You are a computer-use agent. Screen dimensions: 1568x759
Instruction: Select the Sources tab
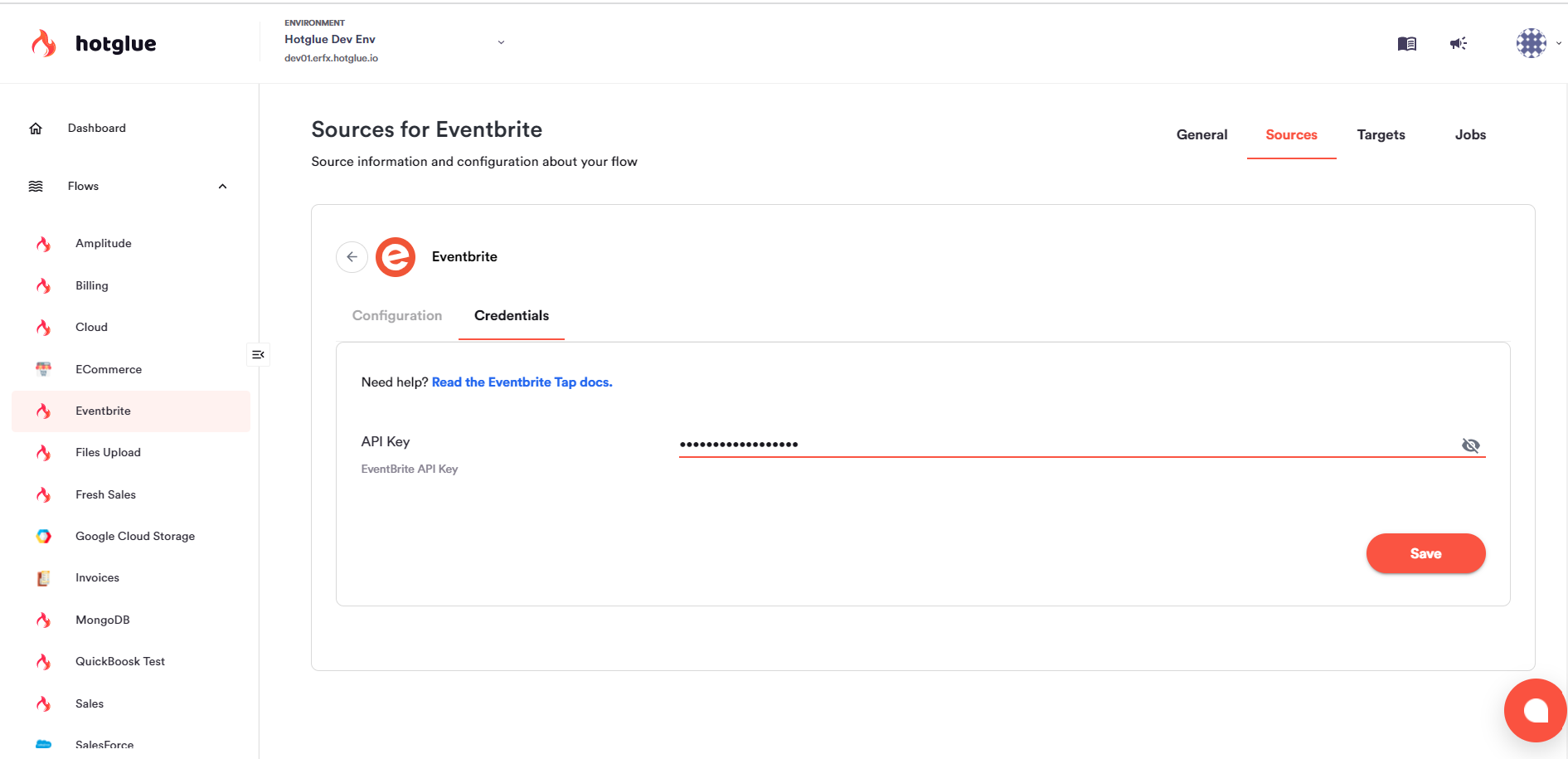pos(1291,134)
